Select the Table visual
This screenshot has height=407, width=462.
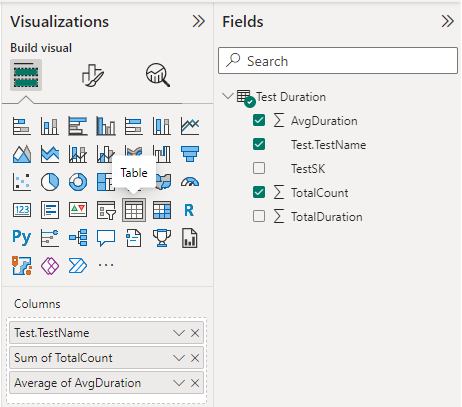tap(134, 210)
